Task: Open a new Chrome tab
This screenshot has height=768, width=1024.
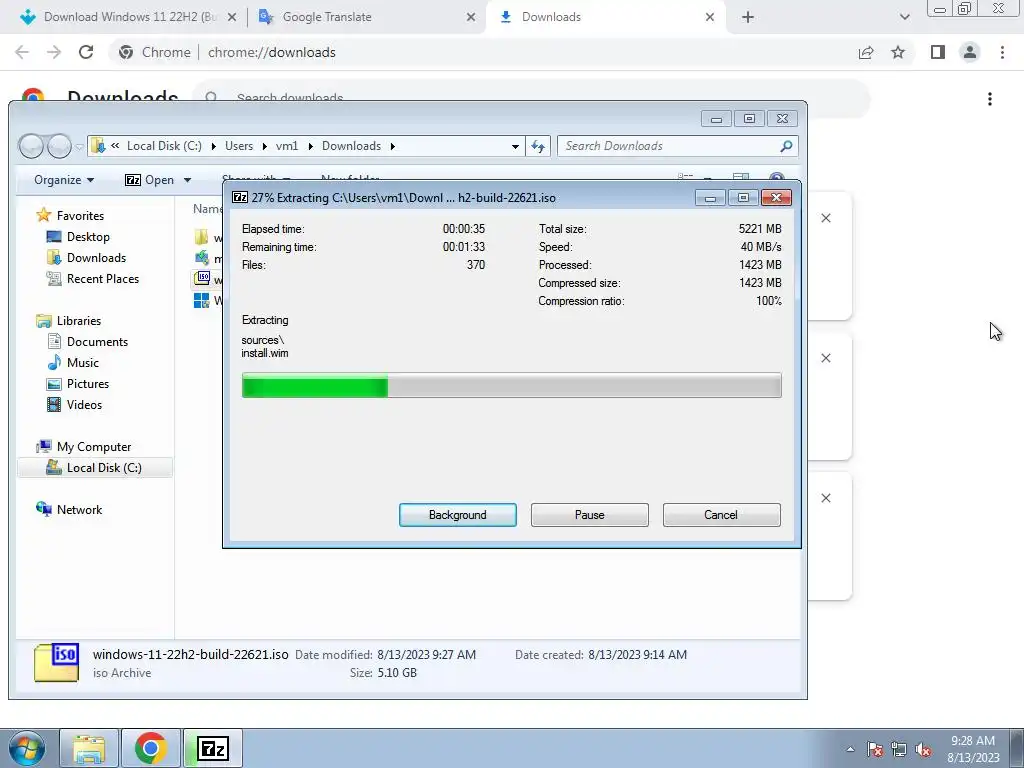Action: [748, 17]
